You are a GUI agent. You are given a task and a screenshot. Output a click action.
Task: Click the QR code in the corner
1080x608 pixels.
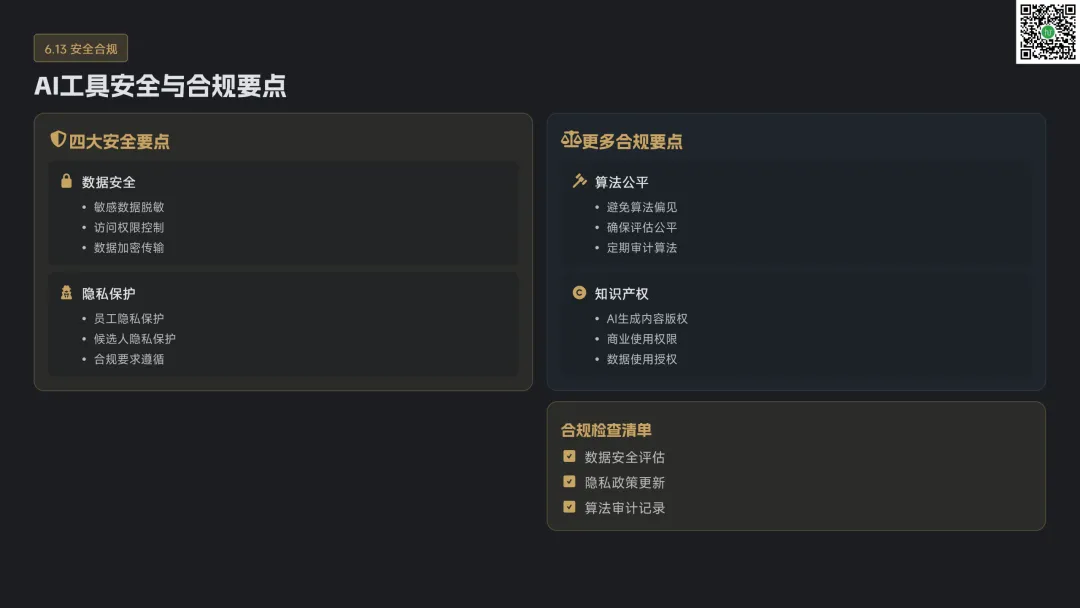point(1047,32)
